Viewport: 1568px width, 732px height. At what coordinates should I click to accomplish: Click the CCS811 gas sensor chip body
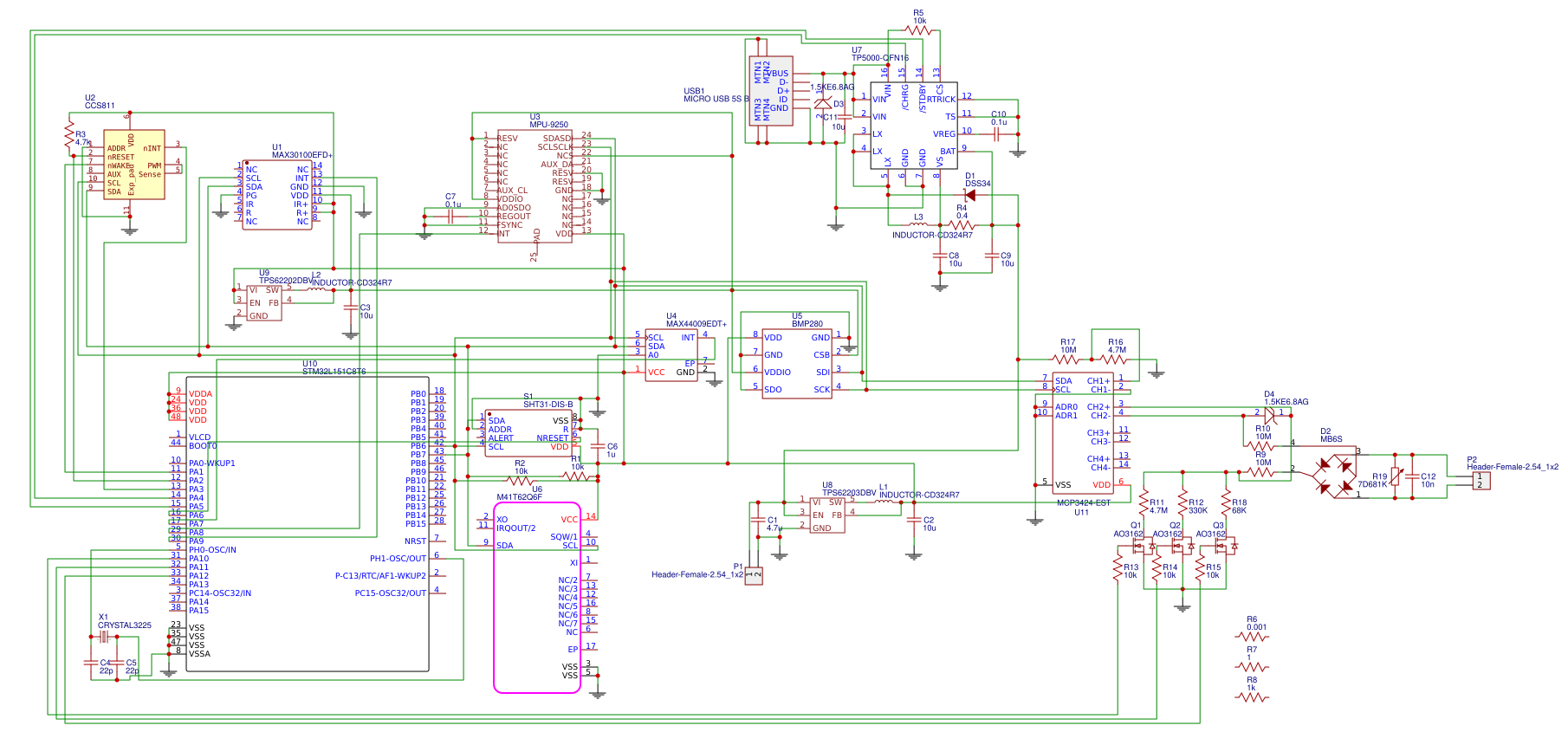click(x=134, y=165)
